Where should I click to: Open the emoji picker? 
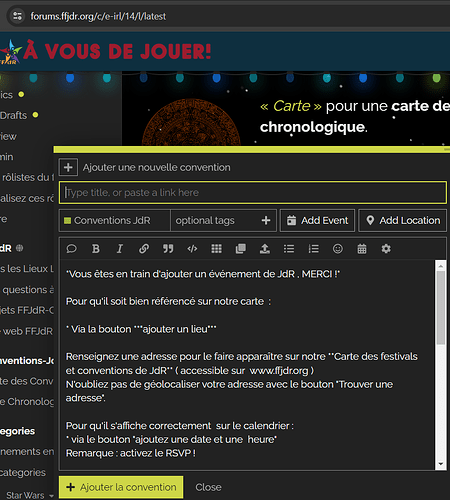338,249
